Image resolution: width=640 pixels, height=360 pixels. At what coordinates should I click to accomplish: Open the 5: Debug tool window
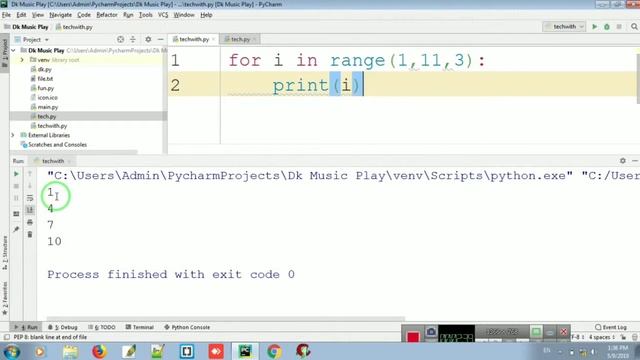[63, 327]
